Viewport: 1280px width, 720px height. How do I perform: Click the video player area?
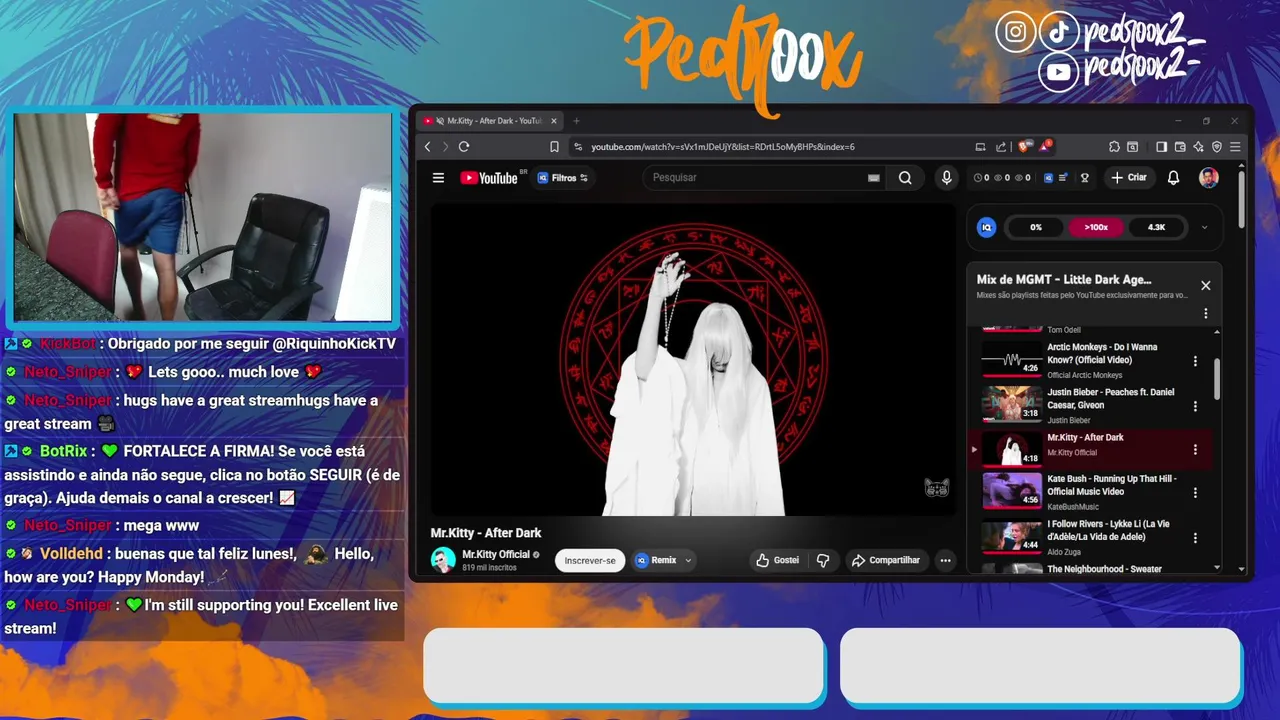click(x=692, y=360)
